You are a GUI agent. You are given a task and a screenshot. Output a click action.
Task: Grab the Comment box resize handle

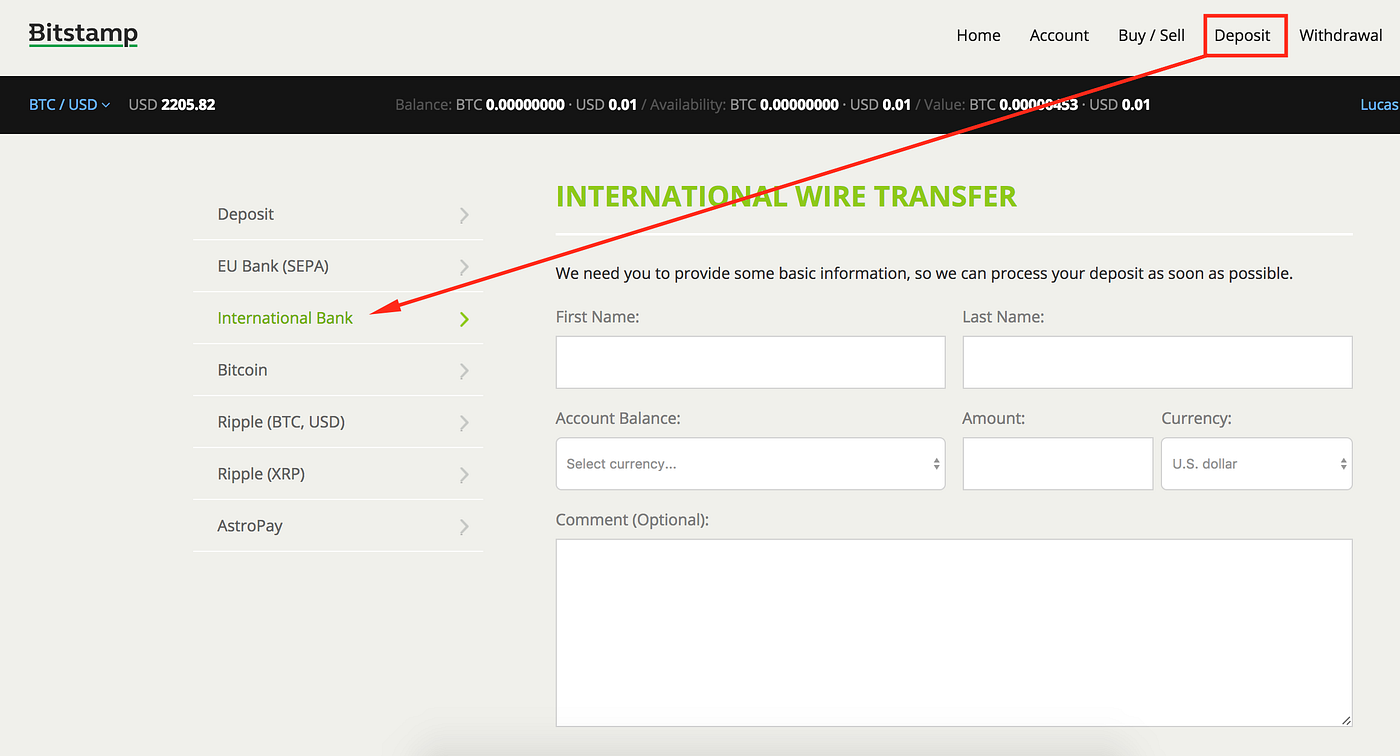point(1346,720)
